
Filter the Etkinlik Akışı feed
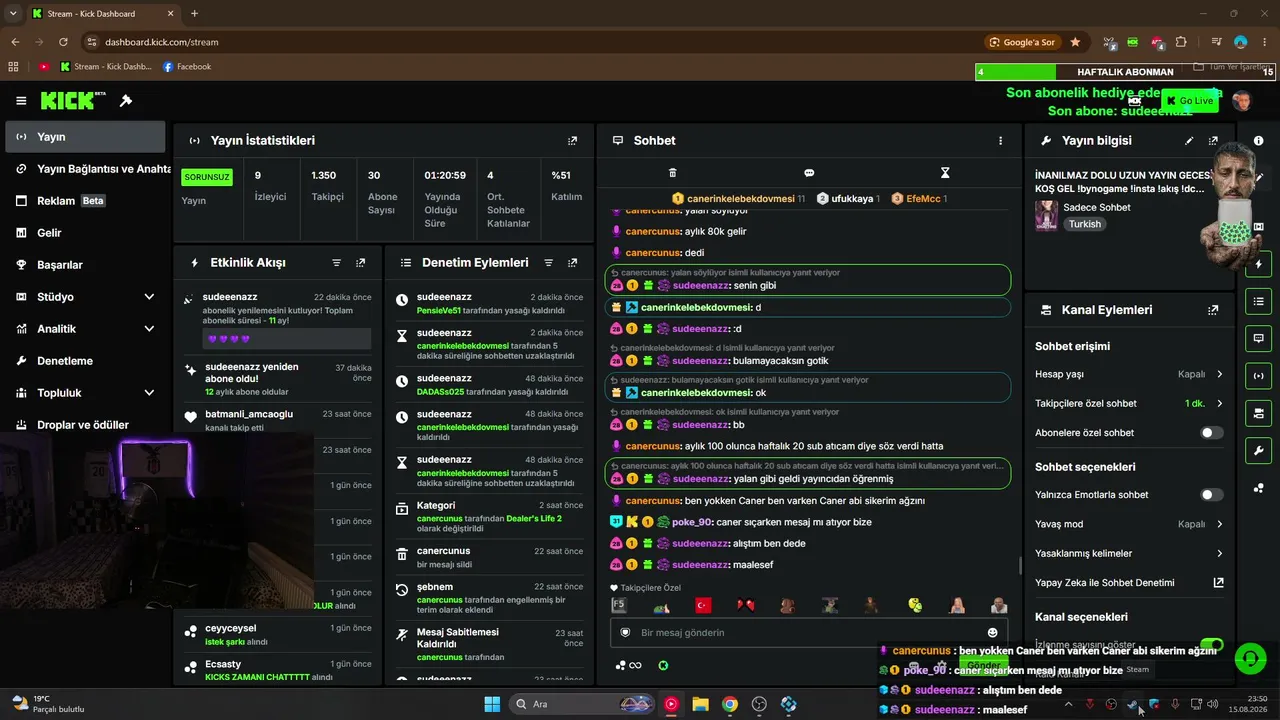tap(336, 263)
